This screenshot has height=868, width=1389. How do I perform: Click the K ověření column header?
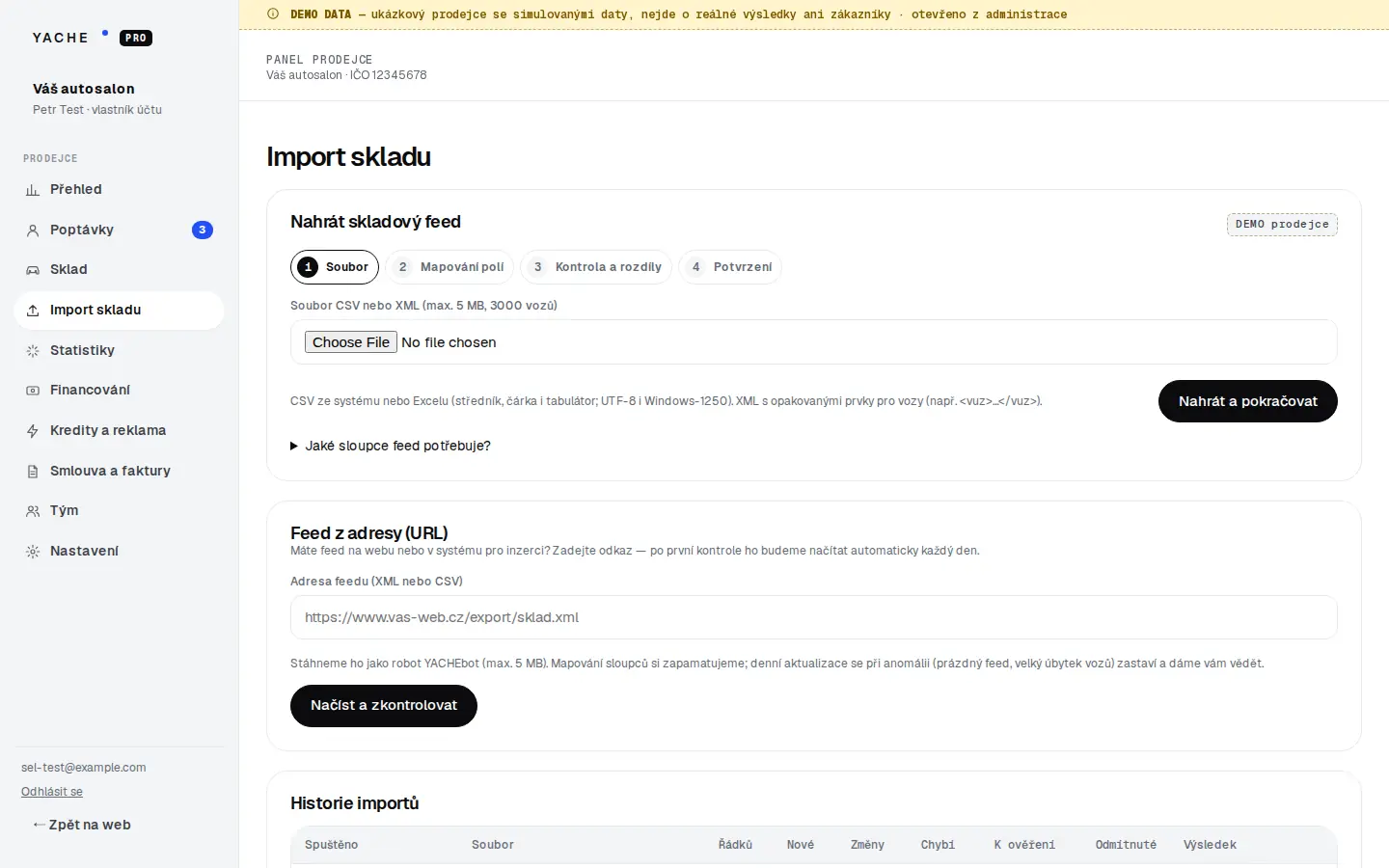click(x=1024, y=845)
